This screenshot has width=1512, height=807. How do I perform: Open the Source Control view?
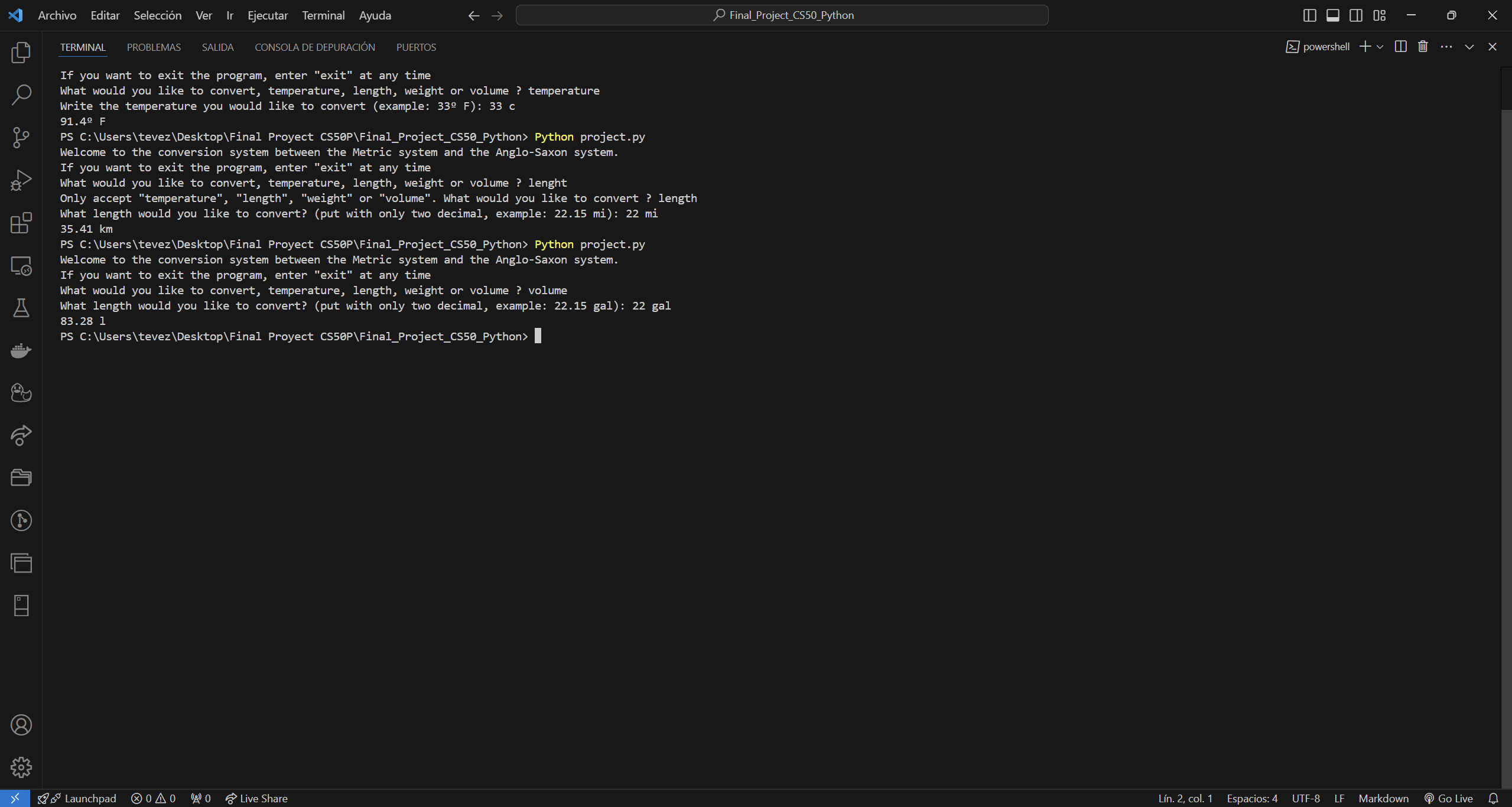21,138
